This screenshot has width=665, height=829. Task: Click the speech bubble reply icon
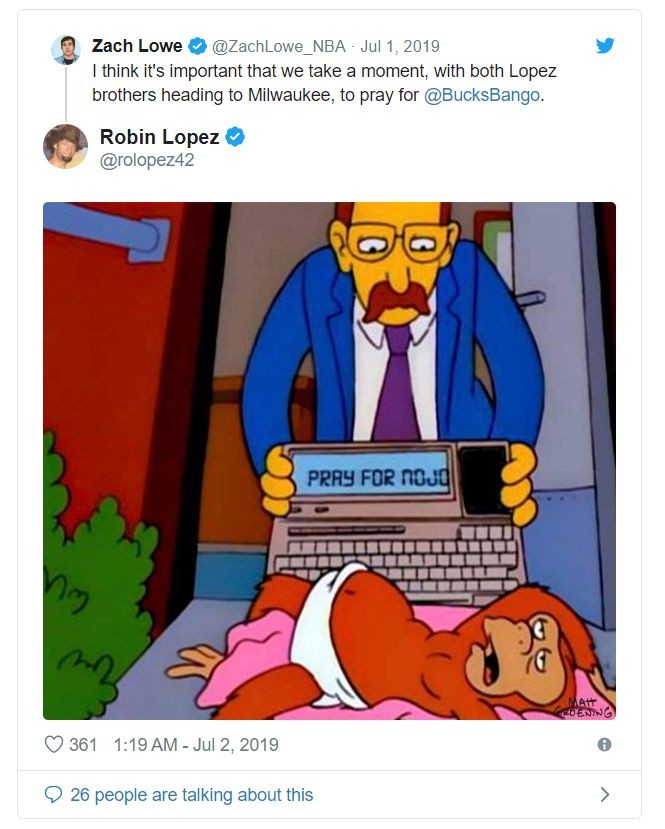(x=53, y=794)
